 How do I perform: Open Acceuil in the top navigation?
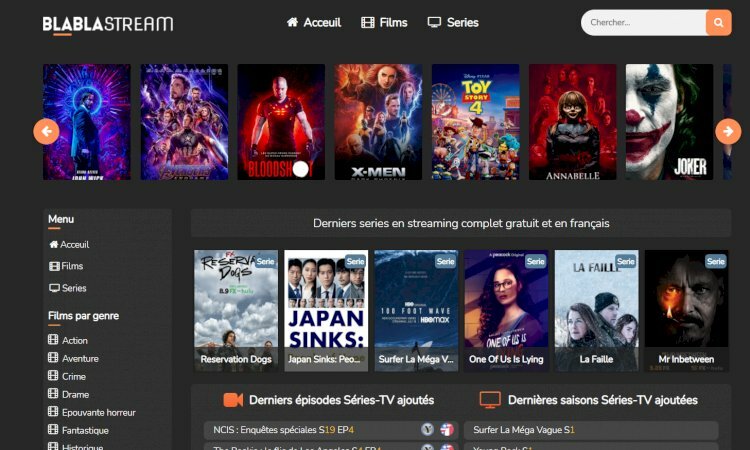point(313,22)
